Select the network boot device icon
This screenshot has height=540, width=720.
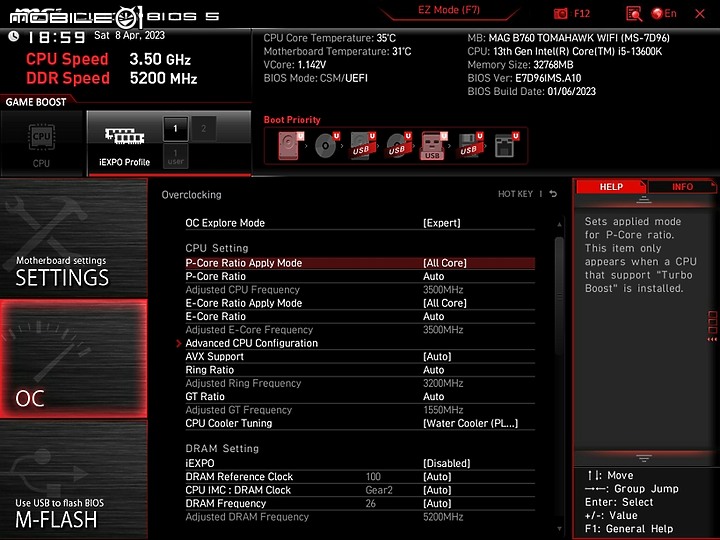coord(506,146)
